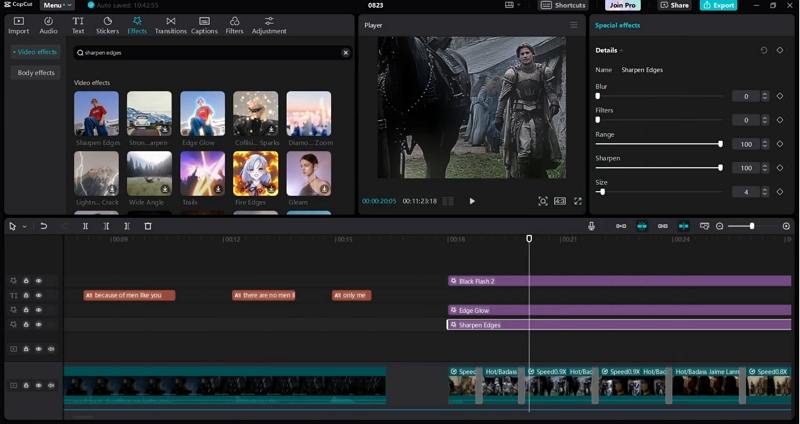Open the Player panel menu
This screenshot has height=424, width=800.
click(x=574, y=25)
